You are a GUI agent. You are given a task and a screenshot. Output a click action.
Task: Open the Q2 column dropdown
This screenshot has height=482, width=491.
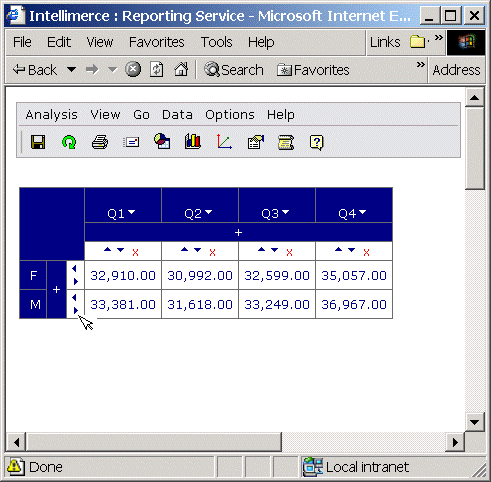[x=208, y=212]
